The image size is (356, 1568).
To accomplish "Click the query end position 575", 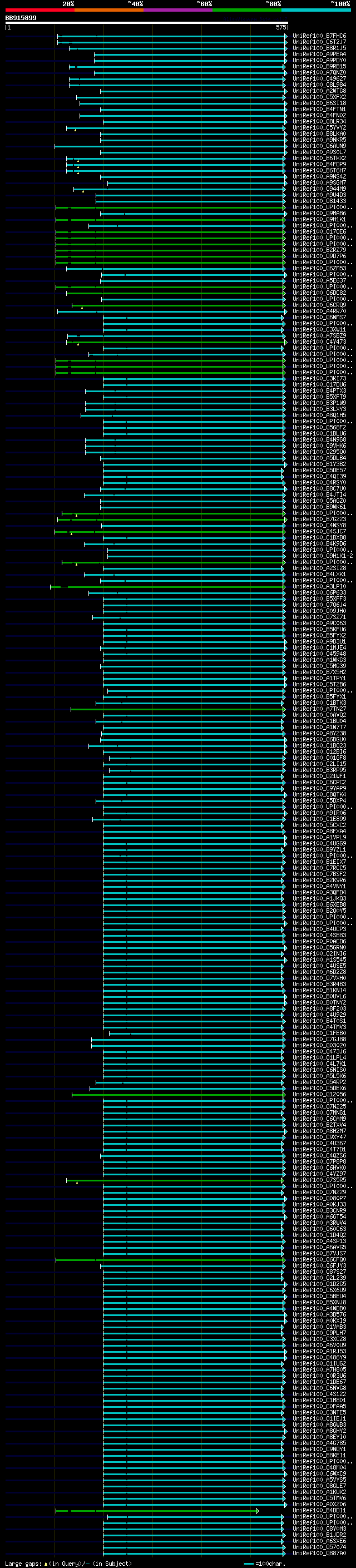I will pos(280,27).
